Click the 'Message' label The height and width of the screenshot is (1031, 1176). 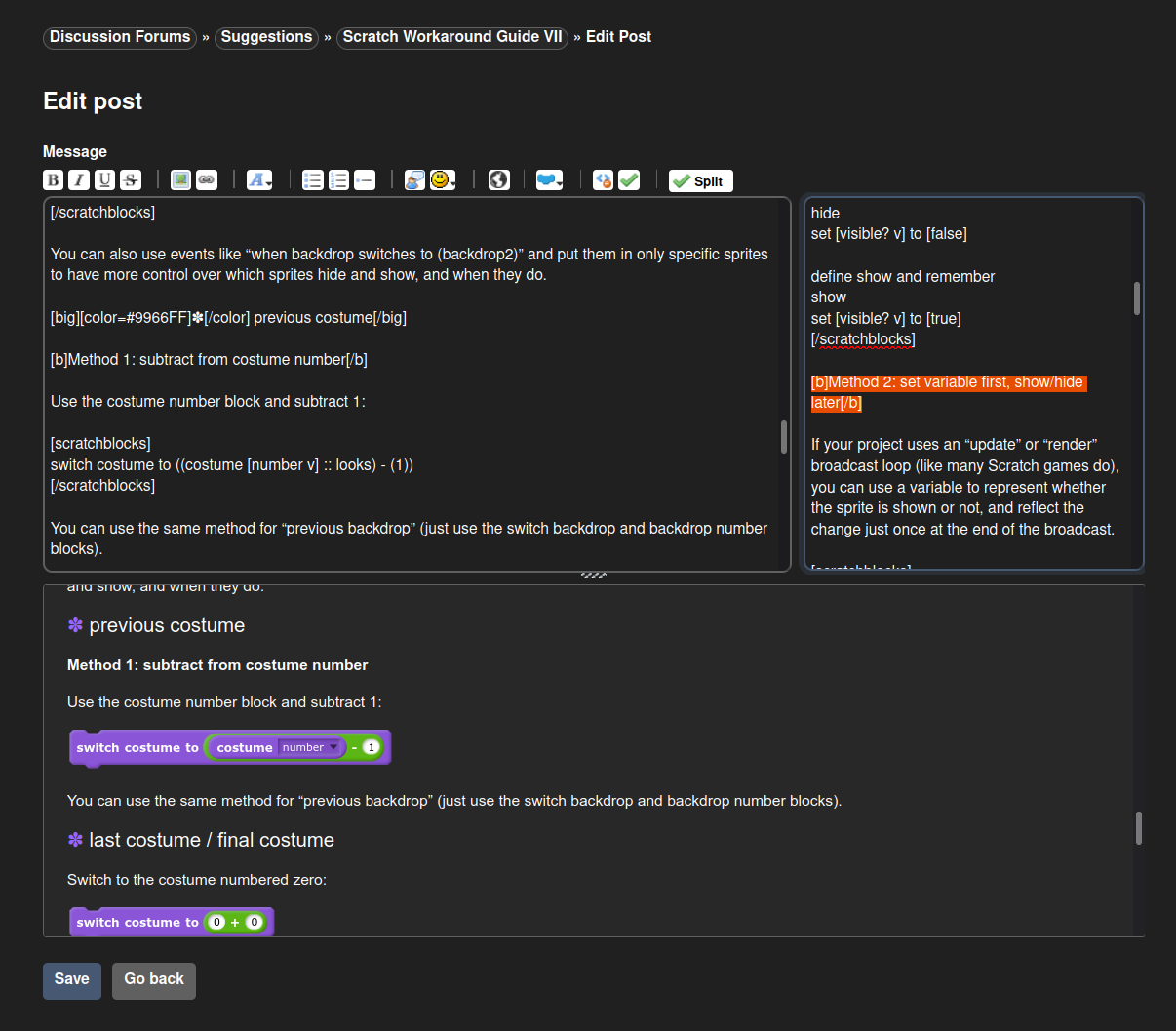(x=75, y=152)
